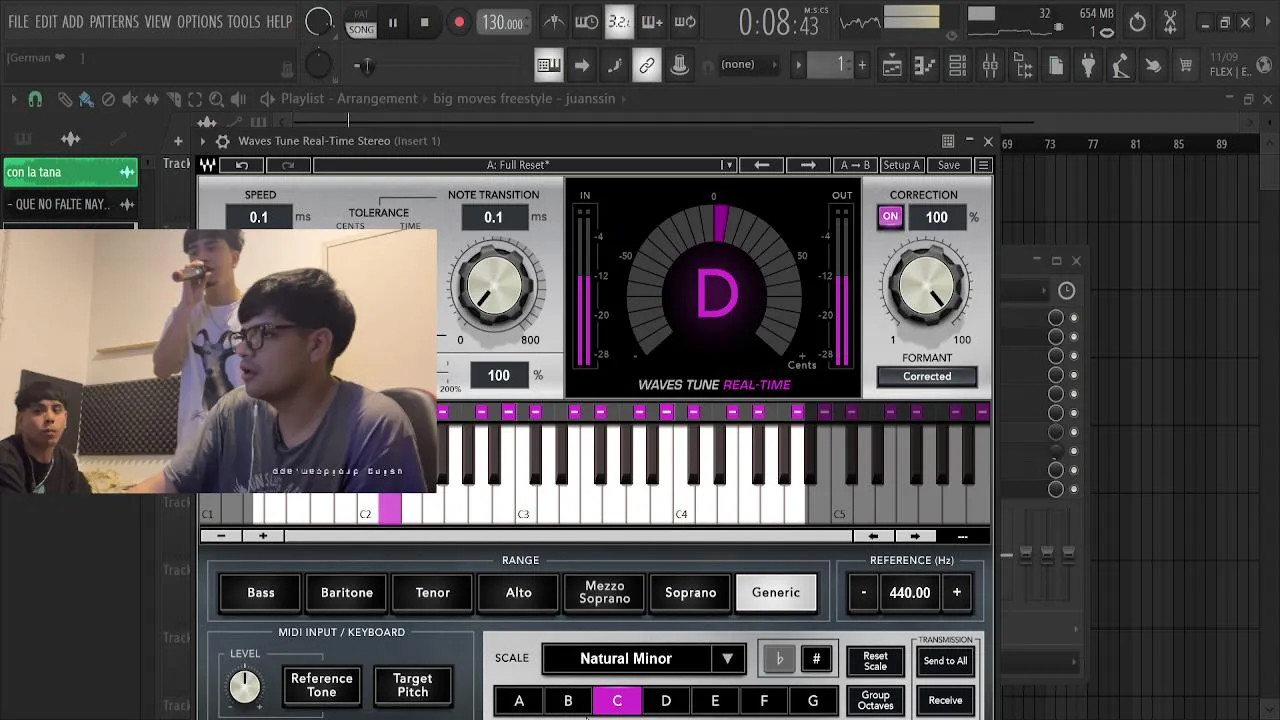
Task: Arm the record button
Action: coord(459,22)
